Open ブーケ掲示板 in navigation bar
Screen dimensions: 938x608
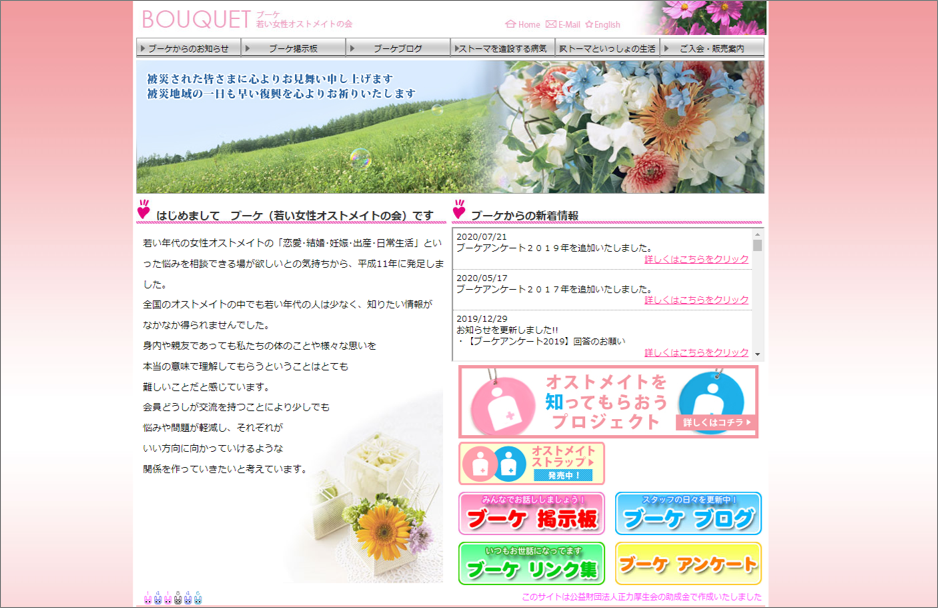click(293, 48)
